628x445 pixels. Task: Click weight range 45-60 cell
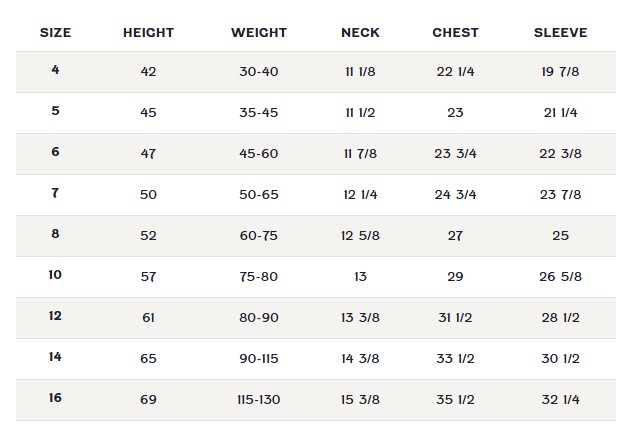coord(259,154)
